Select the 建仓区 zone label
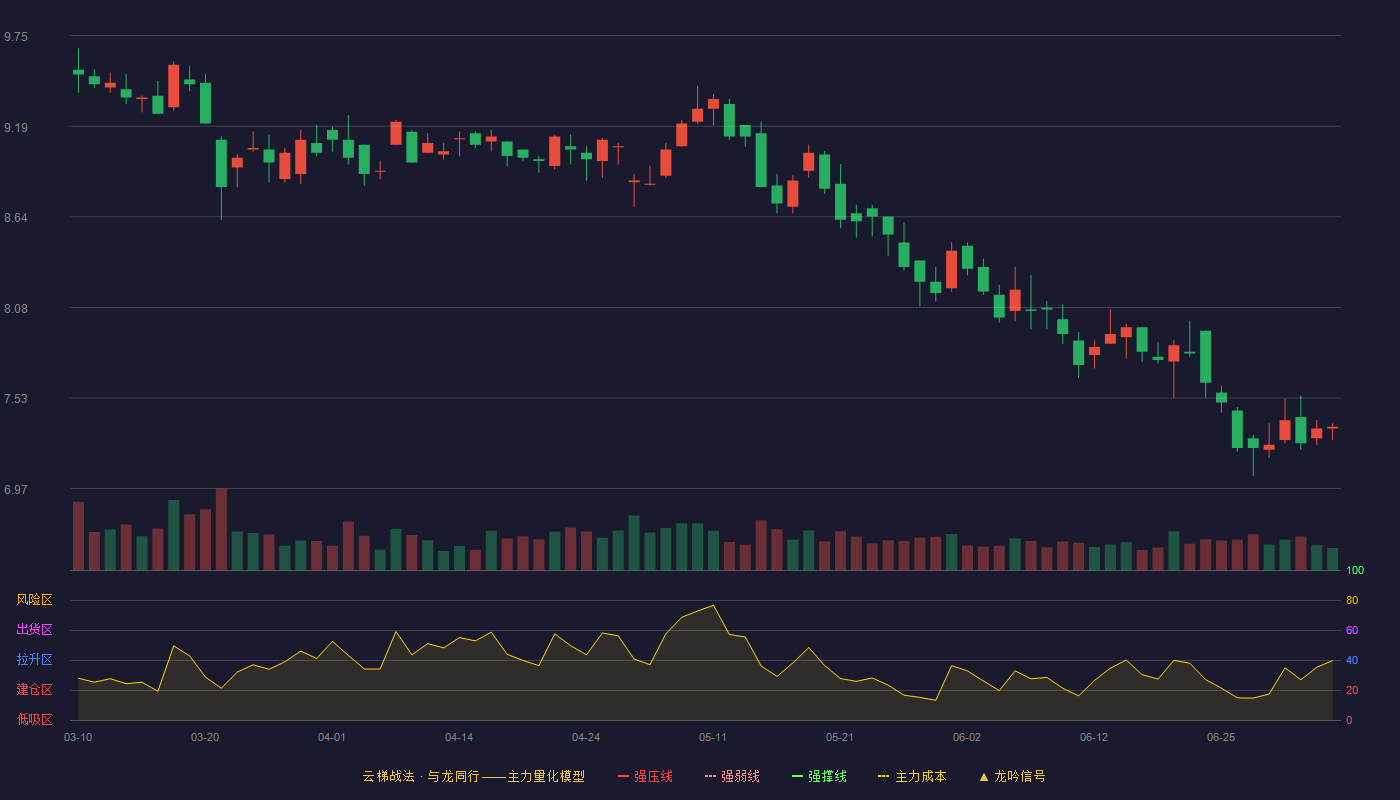The height and width of the screenshot is (800, 1400). (34, 690)
